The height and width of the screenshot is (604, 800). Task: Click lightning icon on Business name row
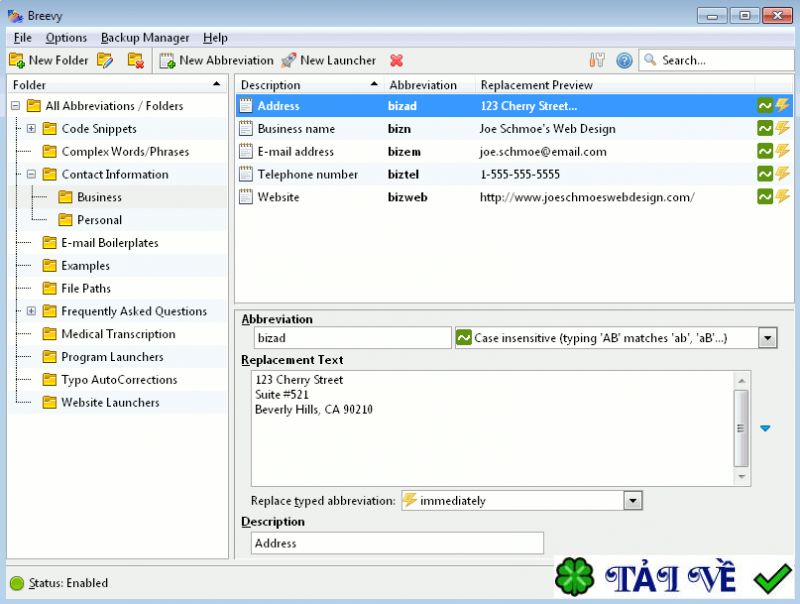[x=783, y=129]
